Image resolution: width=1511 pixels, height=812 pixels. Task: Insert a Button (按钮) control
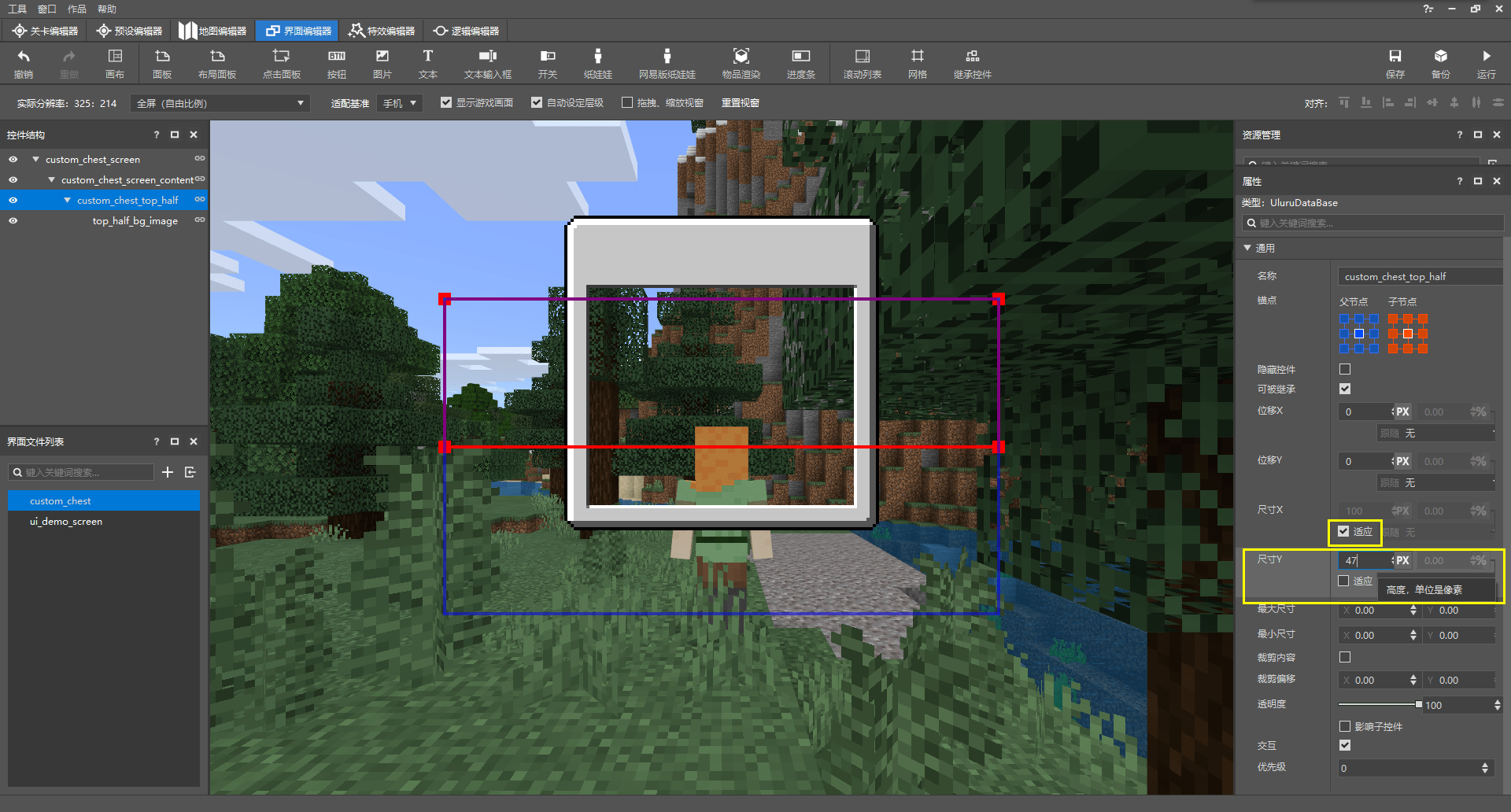pyautogui.click(x=337, y=64)
